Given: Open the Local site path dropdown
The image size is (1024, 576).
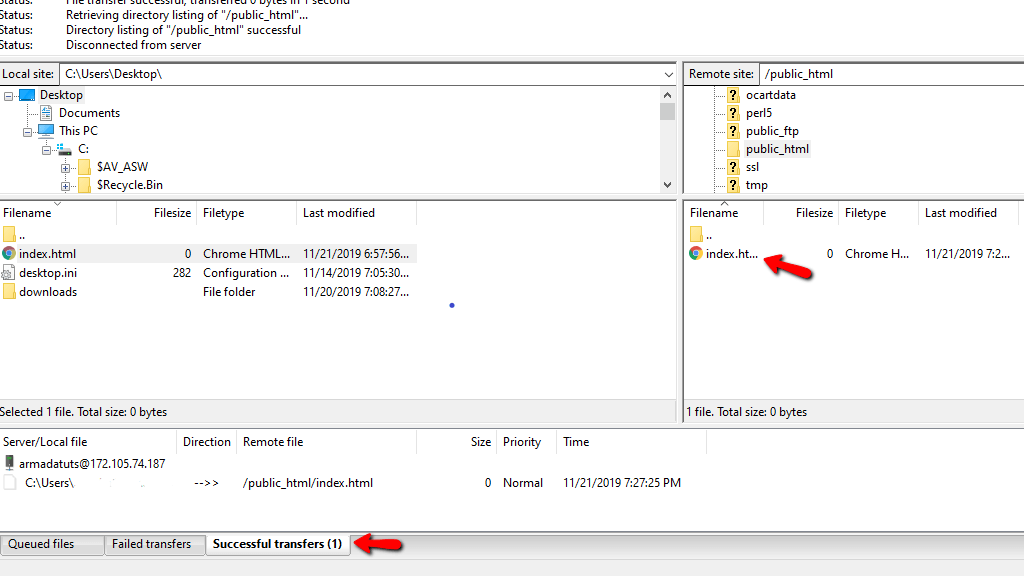Looking at the screenshot, I should (x=668, y=74).
